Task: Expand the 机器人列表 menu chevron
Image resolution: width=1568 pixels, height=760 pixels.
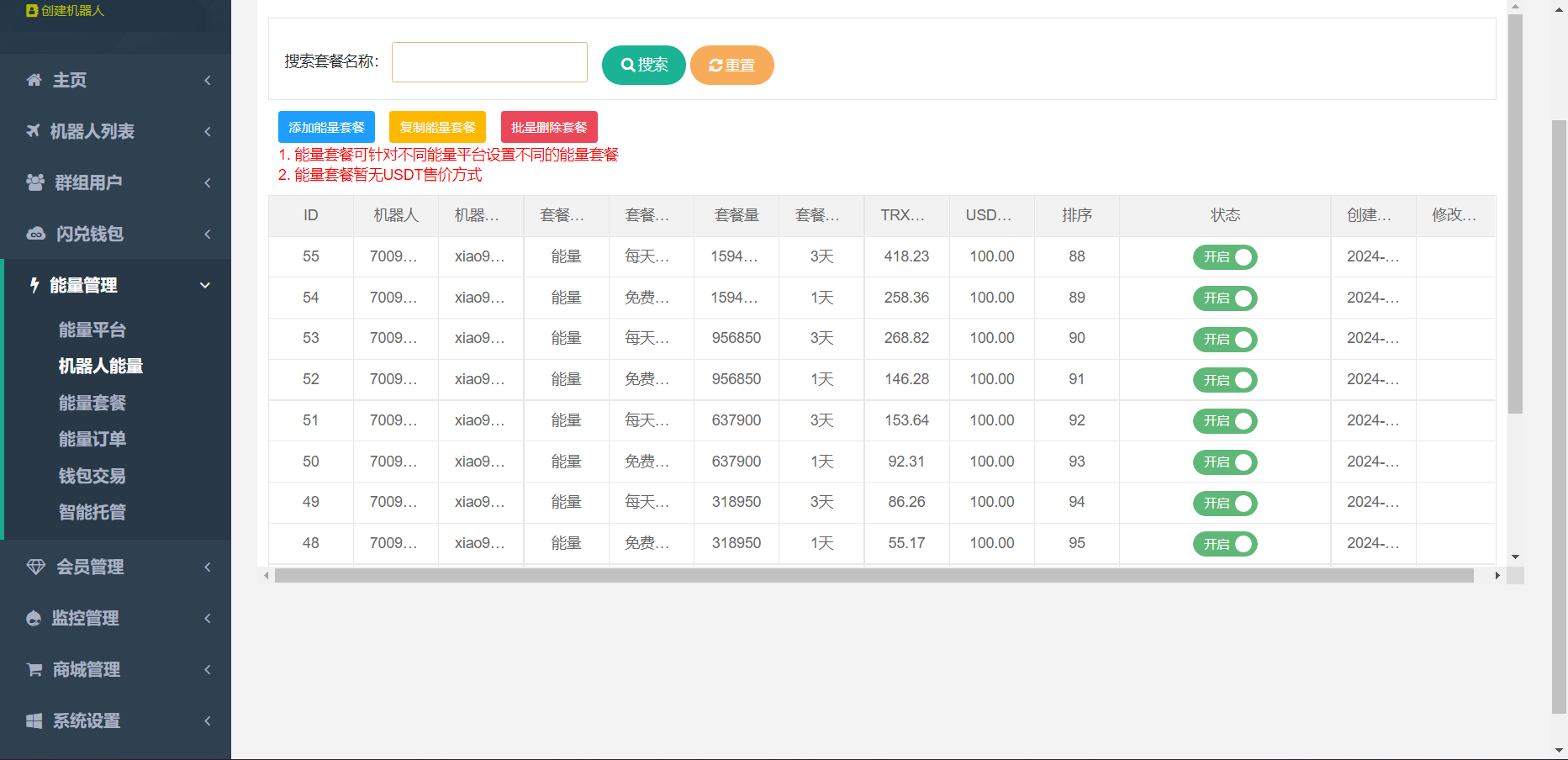Action: click(208, 131)
